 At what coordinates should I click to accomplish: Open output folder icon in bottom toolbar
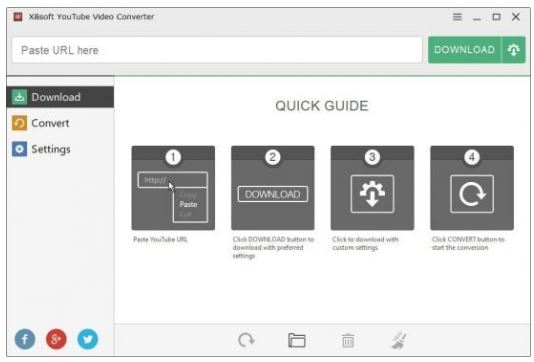click(x=297, y=340)
